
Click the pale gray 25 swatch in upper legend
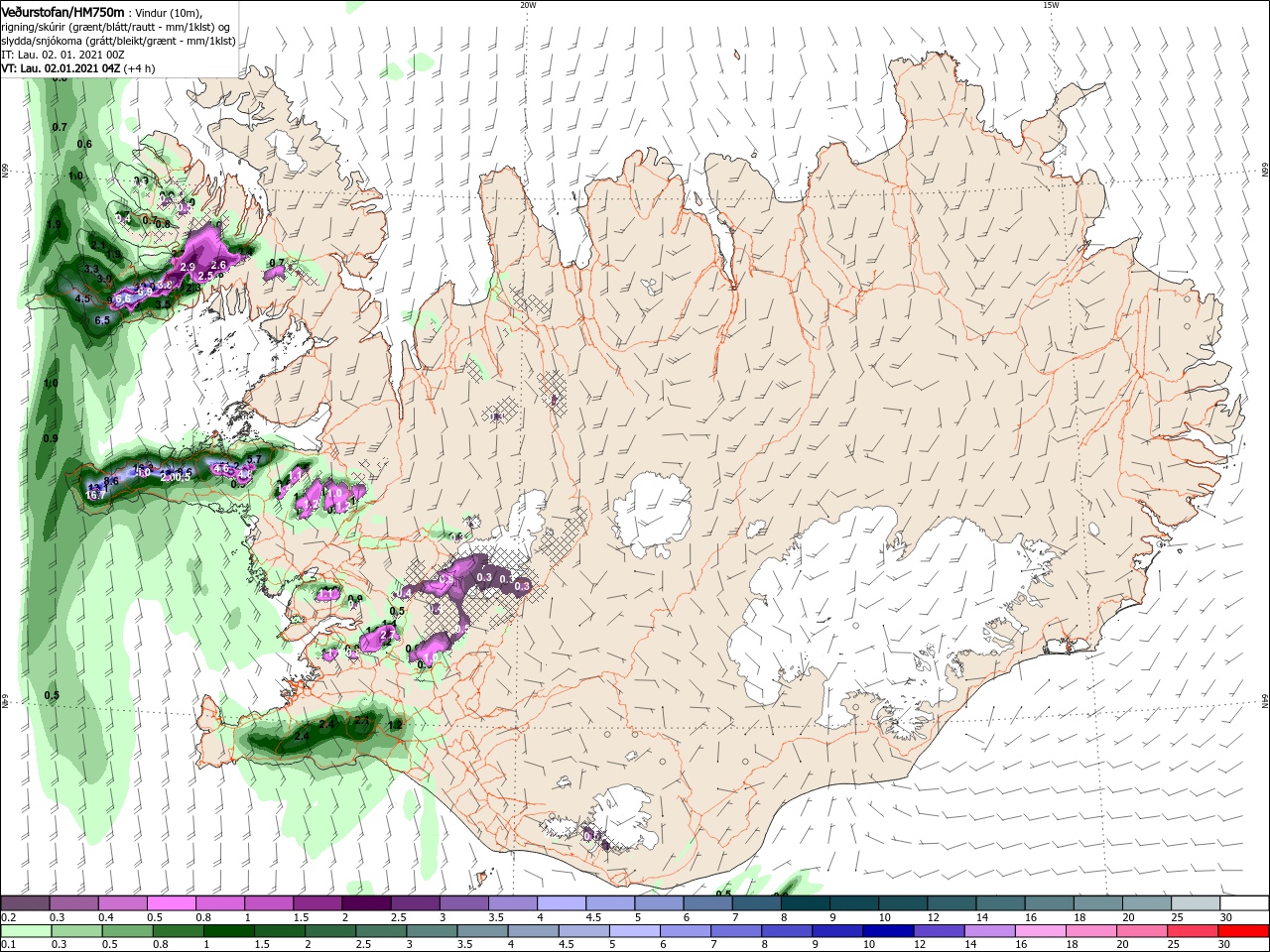[x=1196, y=903]
